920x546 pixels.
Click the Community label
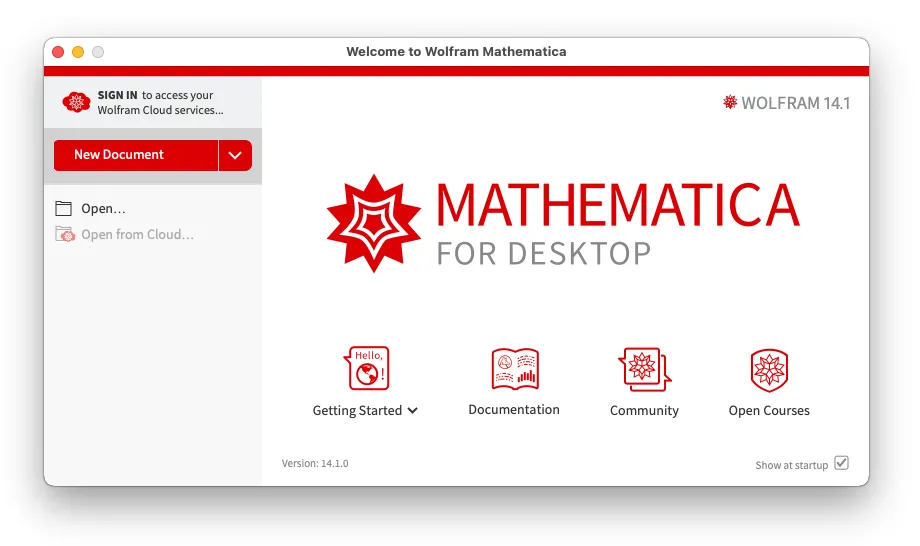(644, 411)
